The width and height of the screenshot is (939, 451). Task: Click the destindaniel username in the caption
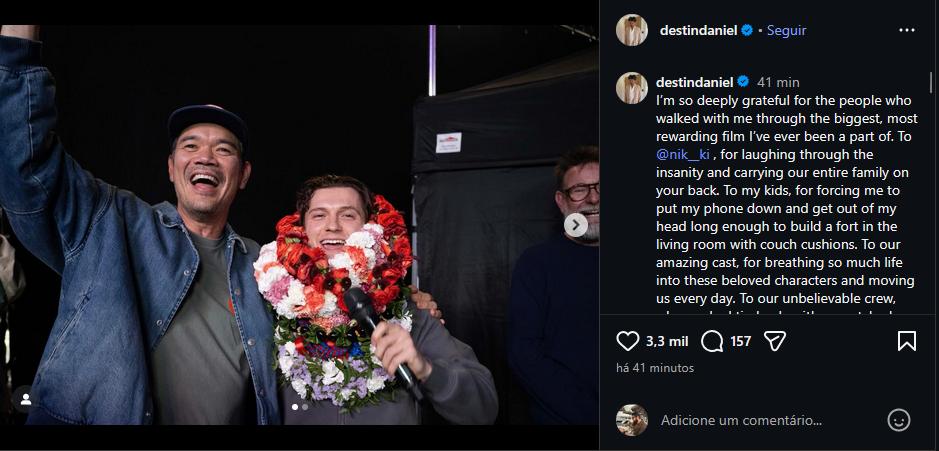(693, 82)
